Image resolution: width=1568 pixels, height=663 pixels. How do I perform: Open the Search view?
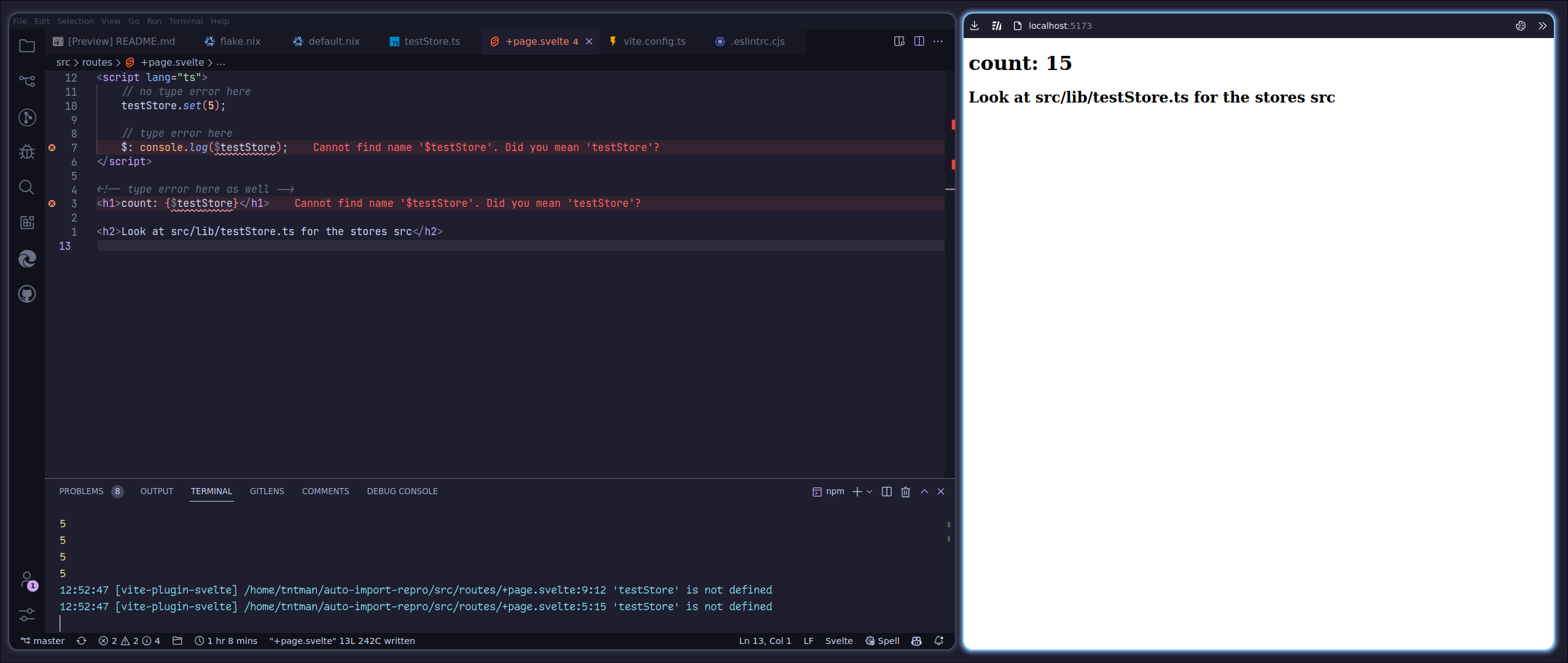(27, 187)
